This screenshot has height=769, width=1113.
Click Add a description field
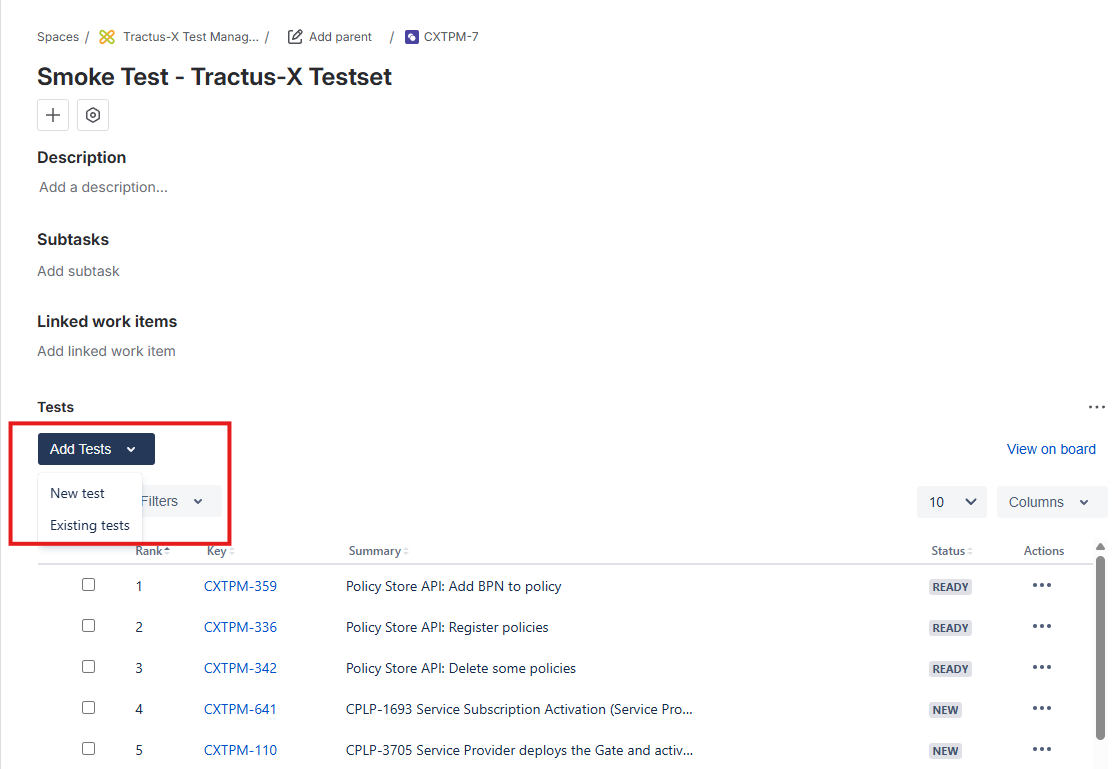[x=104, y=187]
